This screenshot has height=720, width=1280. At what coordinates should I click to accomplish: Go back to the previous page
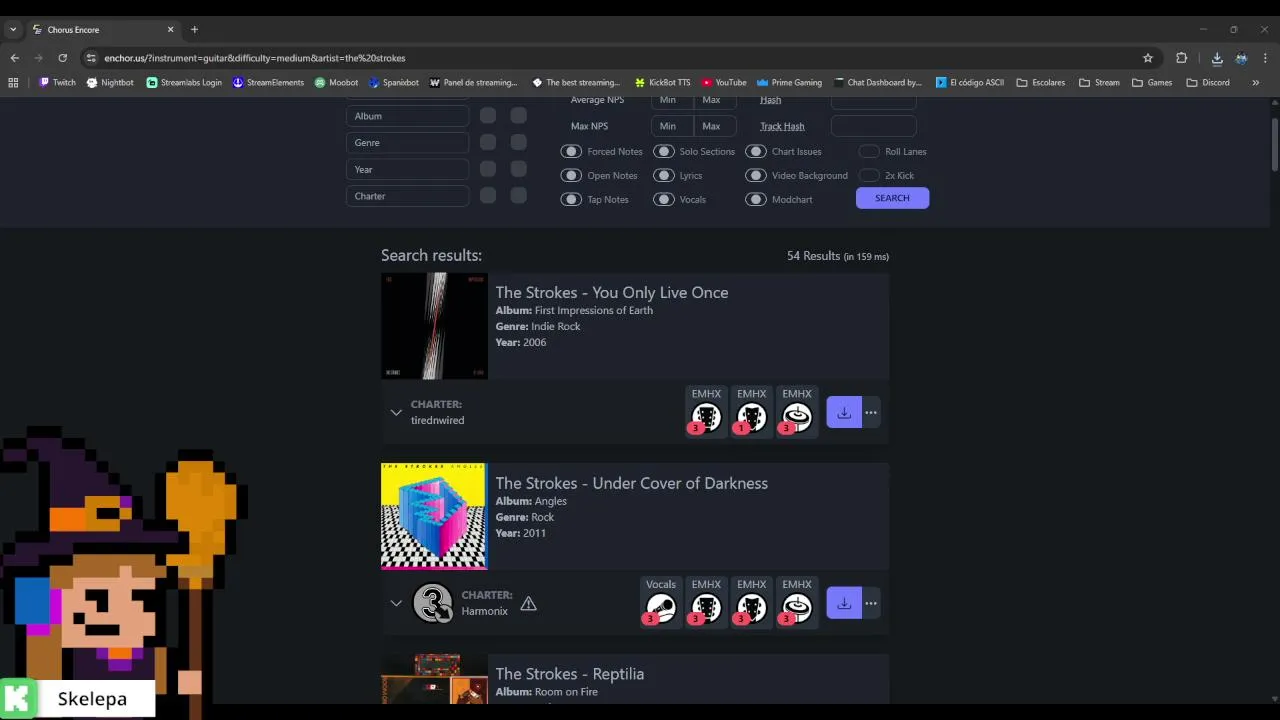[14, 58]
